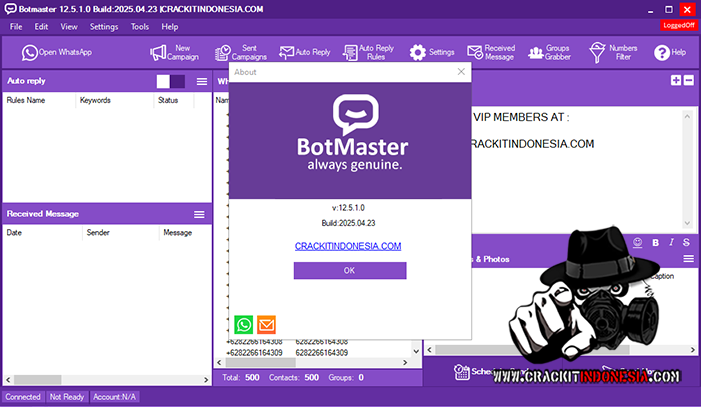This screenshot has height=407, width=701.
Task: Open the Received Message panel hamburger menu
Action: pos(199,214)
